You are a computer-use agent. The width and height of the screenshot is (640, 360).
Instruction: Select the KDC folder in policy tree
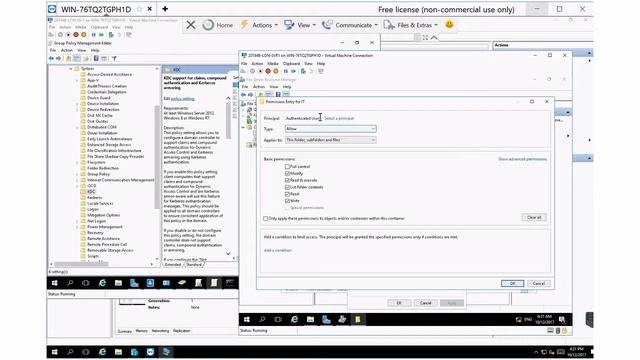[91, 191]
